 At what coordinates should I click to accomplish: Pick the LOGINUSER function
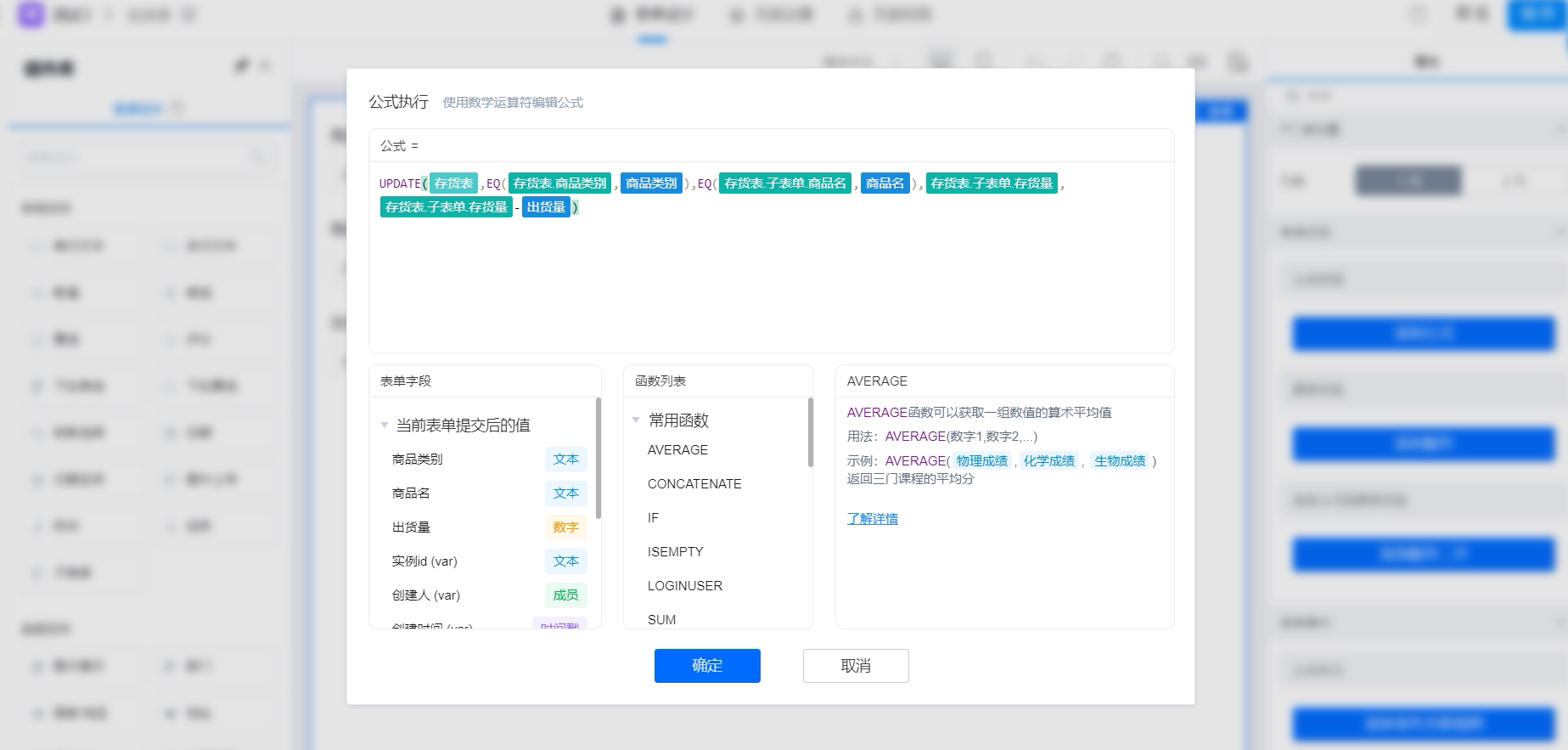(x=684, y=586)
